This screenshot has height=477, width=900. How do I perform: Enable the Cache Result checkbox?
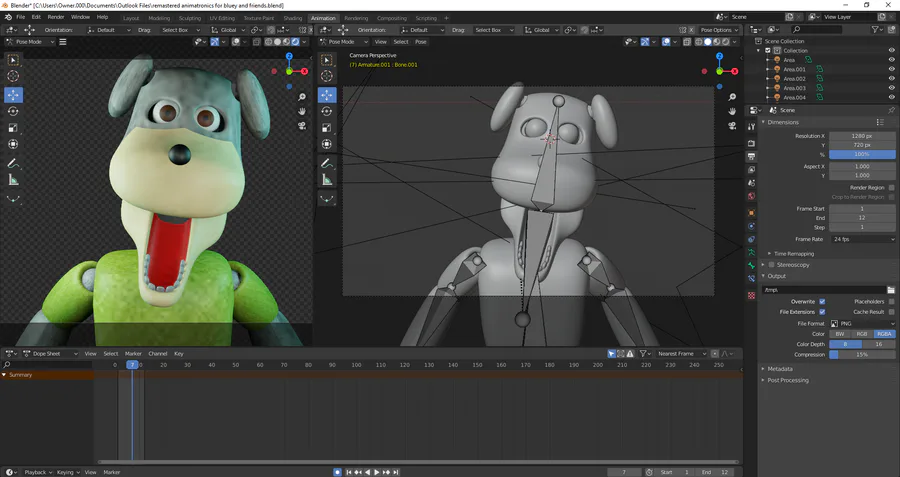click(x=891, y=312)
